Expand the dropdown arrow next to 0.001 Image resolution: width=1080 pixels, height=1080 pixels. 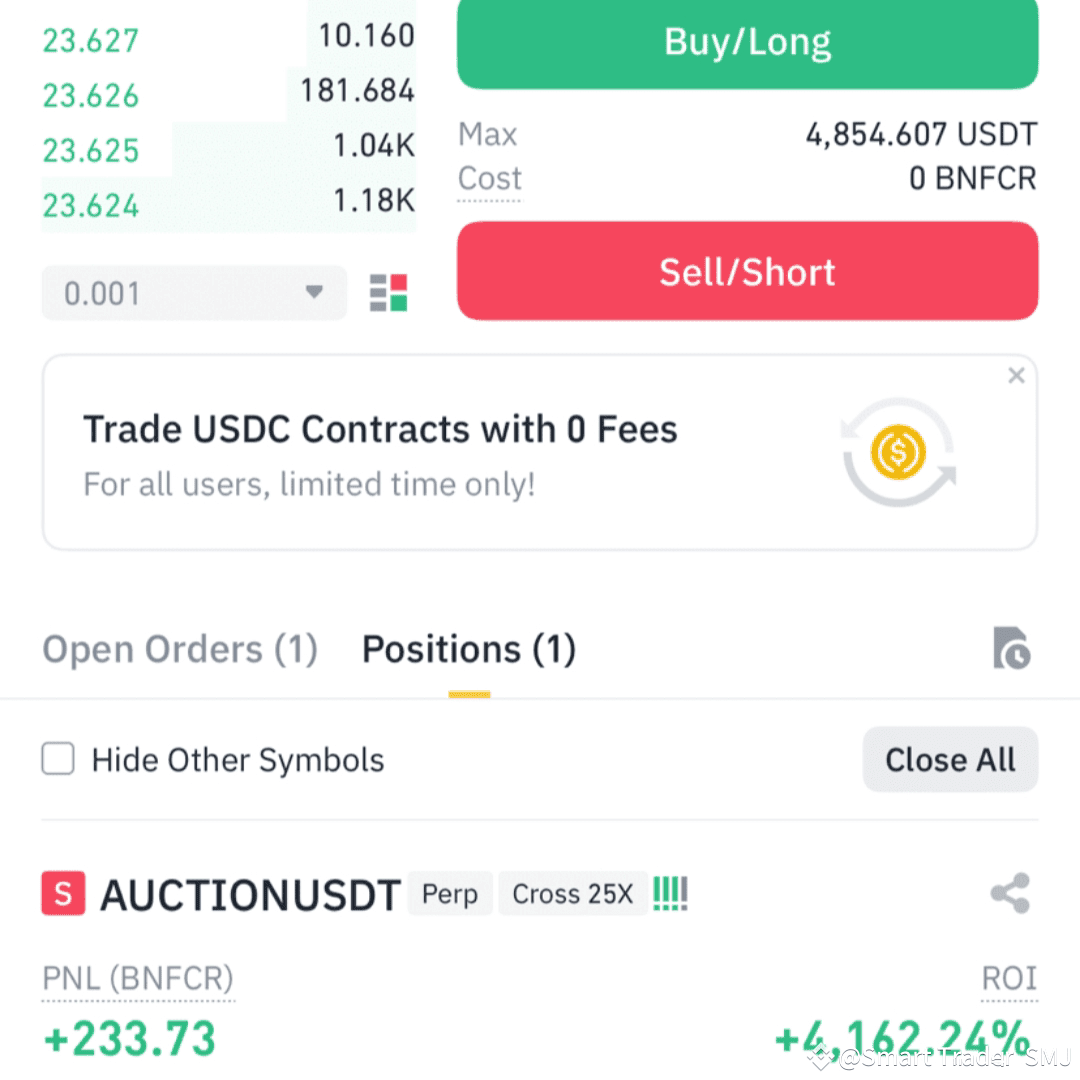(x=314, y=292)
